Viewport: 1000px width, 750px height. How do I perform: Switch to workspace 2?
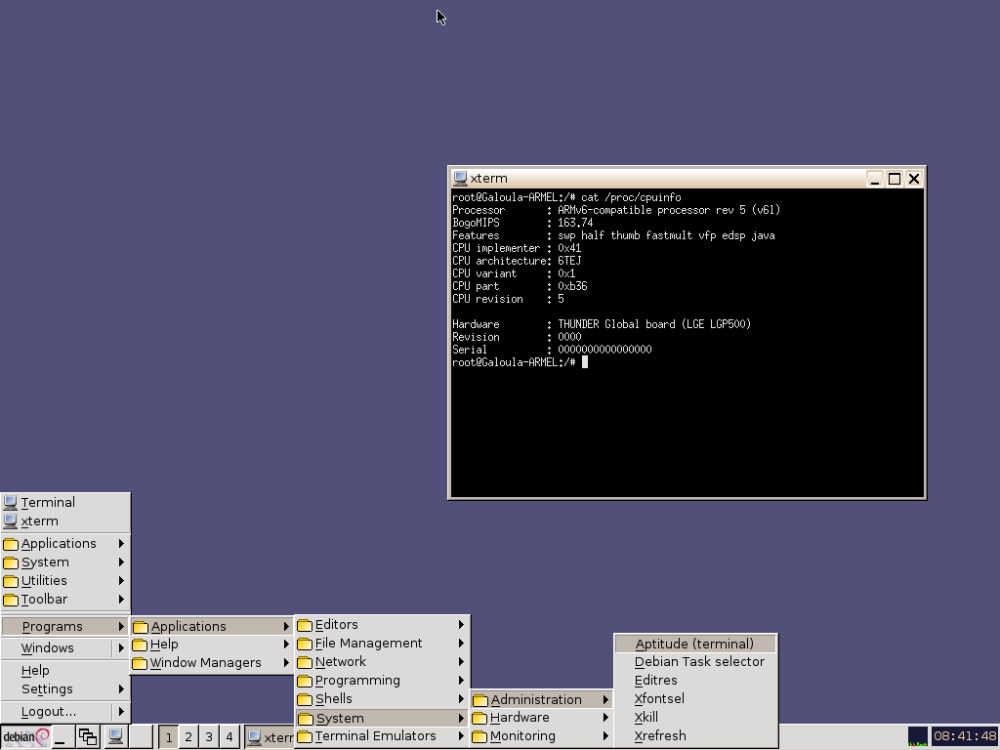pyautogui.click(x=188, y=737)
